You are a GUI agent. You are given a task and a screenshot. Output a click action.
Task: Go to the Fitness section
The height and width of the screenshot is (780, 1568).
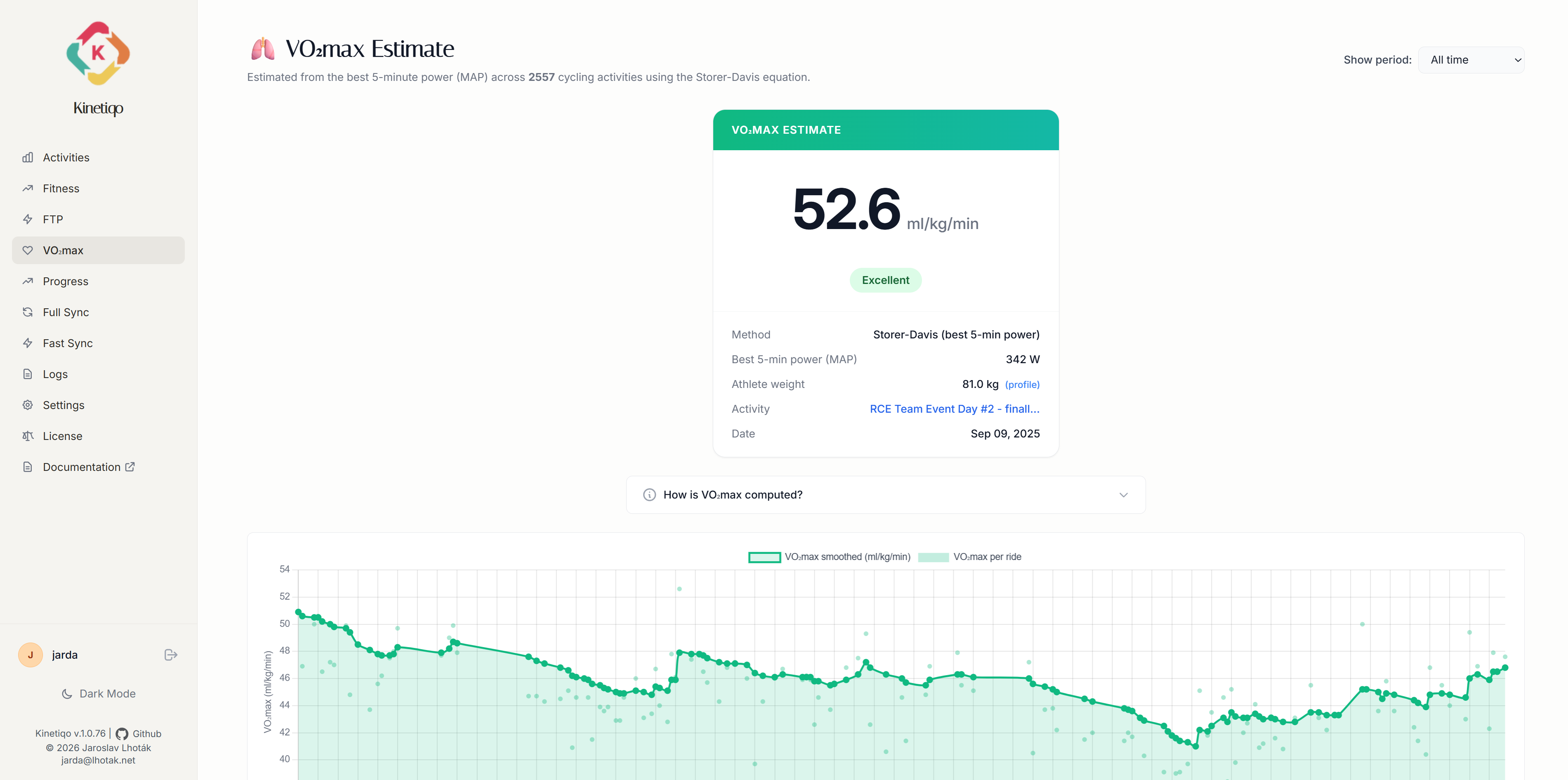(98, 189)
